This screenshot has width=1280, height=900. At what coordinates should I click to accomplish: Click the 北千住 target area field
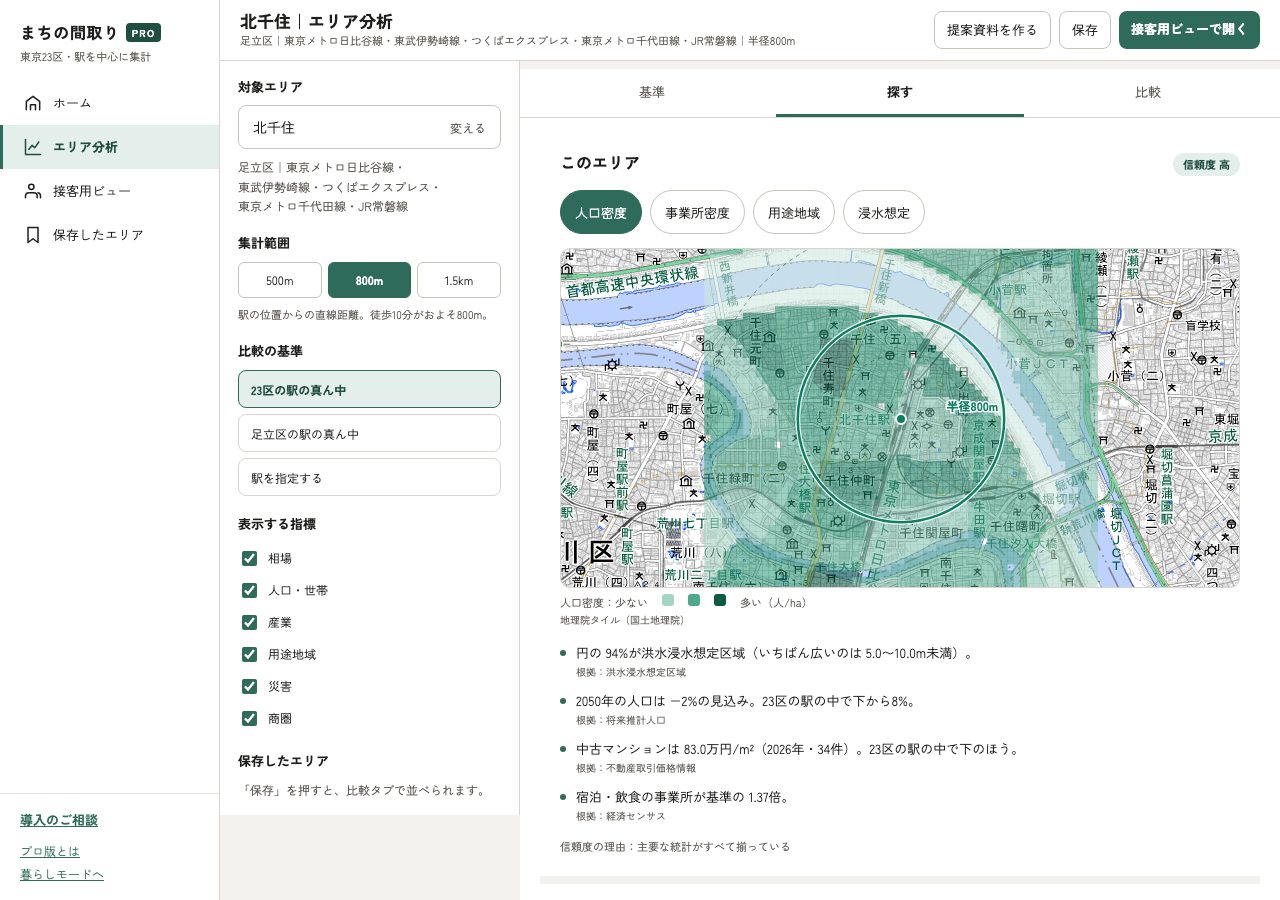point(369,127)
